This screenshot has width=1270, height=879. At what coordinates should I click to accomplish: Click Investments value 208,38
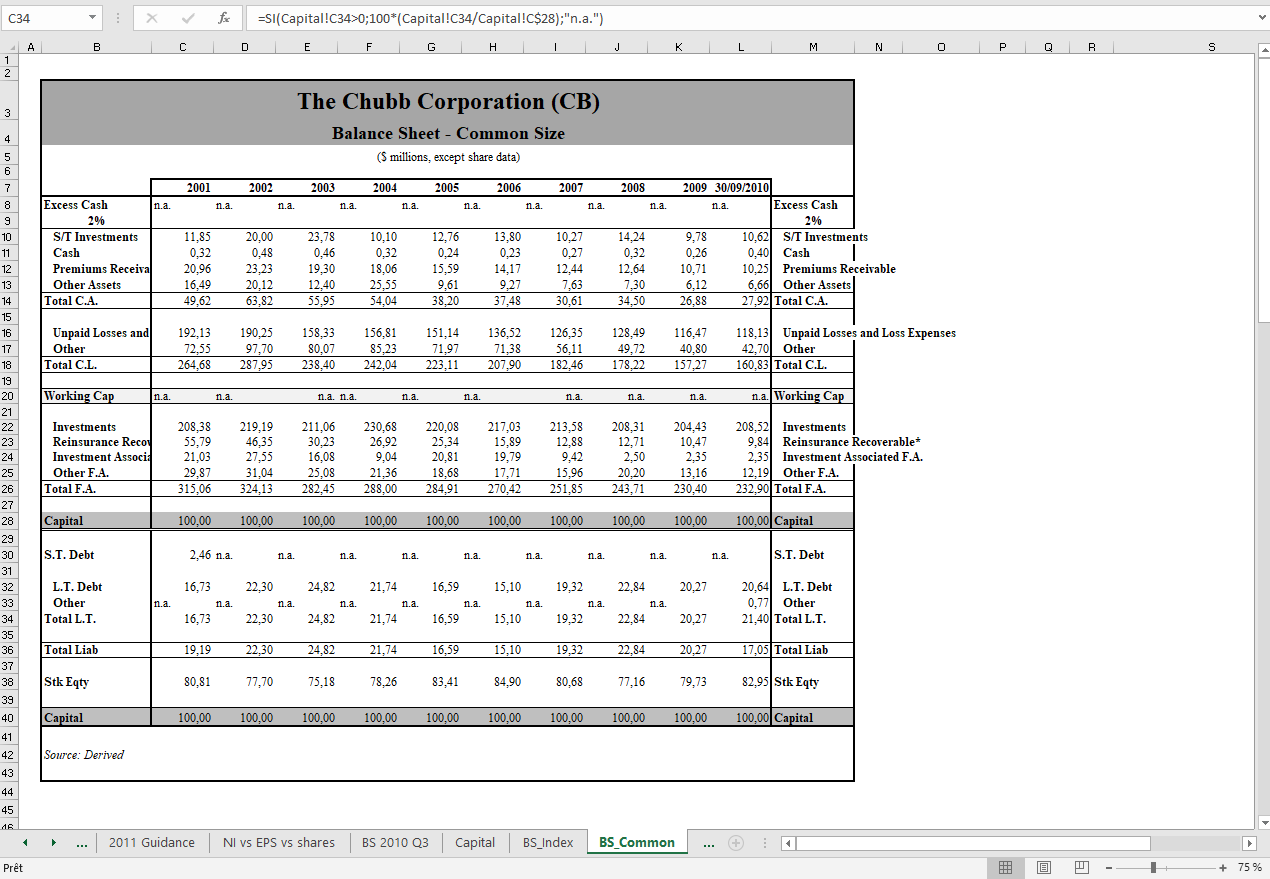[194, 427]
